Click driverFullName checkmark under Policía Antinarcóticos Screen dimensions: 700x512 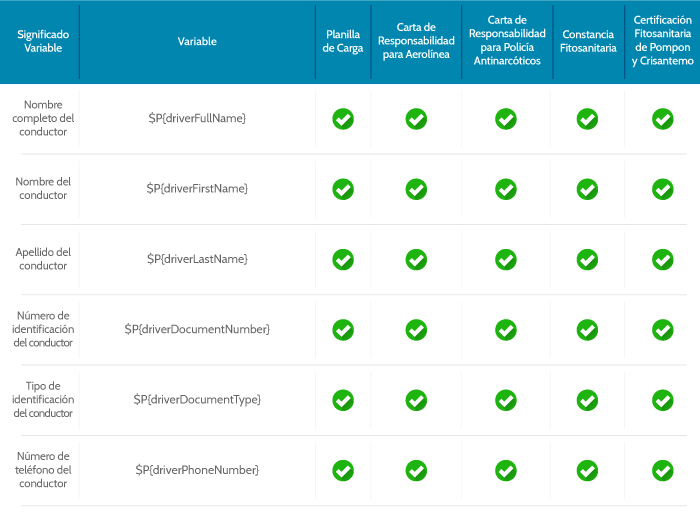[506, 119]
